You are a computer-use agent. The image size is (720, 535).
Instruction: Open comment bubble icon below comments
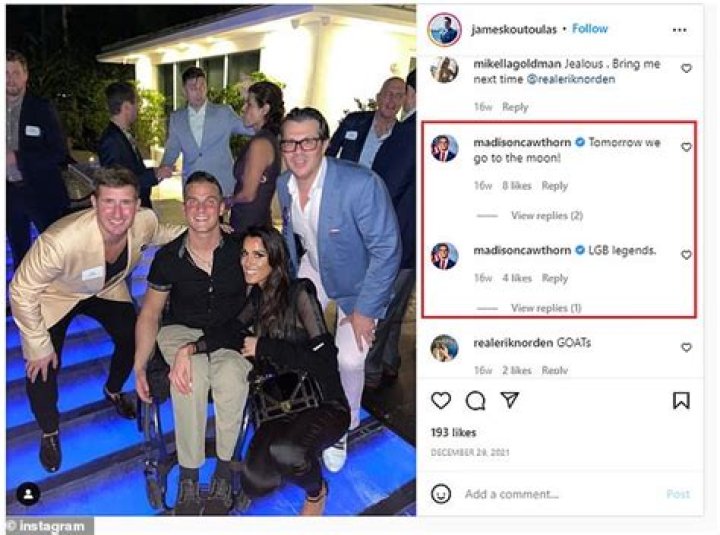[x=475, y=400]
